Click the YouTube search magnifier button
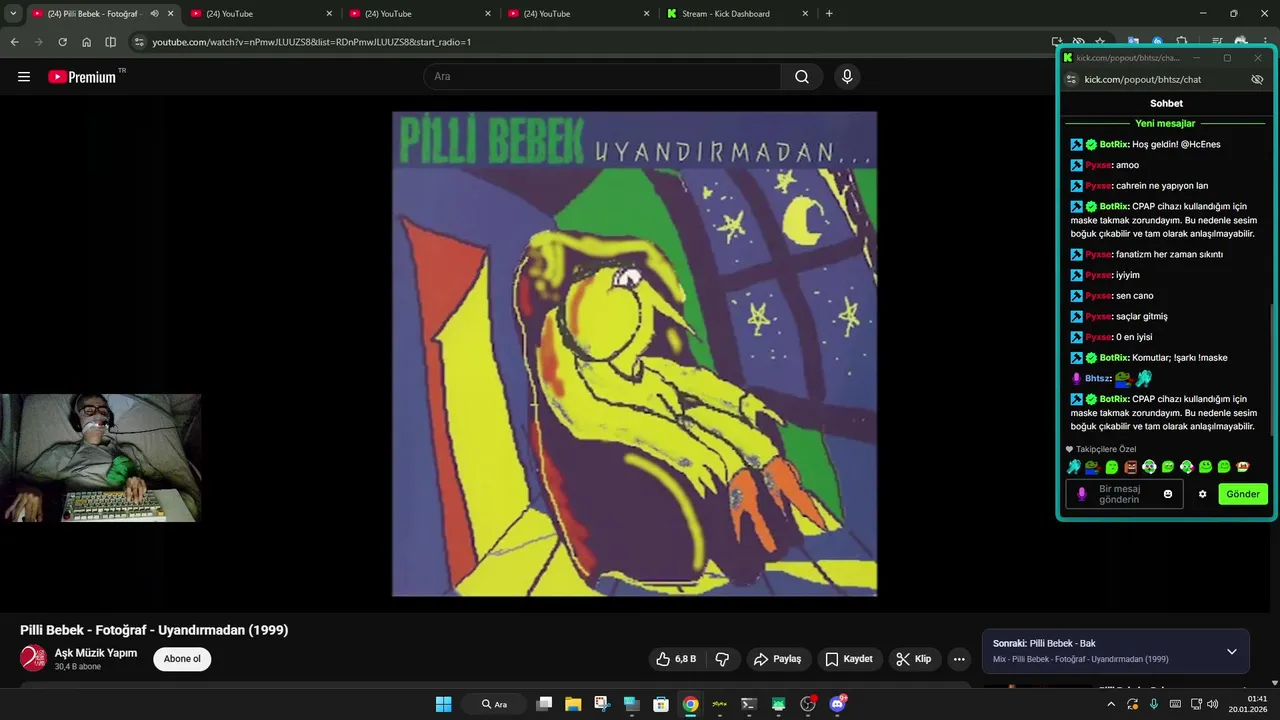The height and width of the screenshot is (720, 1280). click(x=802, y=76)
